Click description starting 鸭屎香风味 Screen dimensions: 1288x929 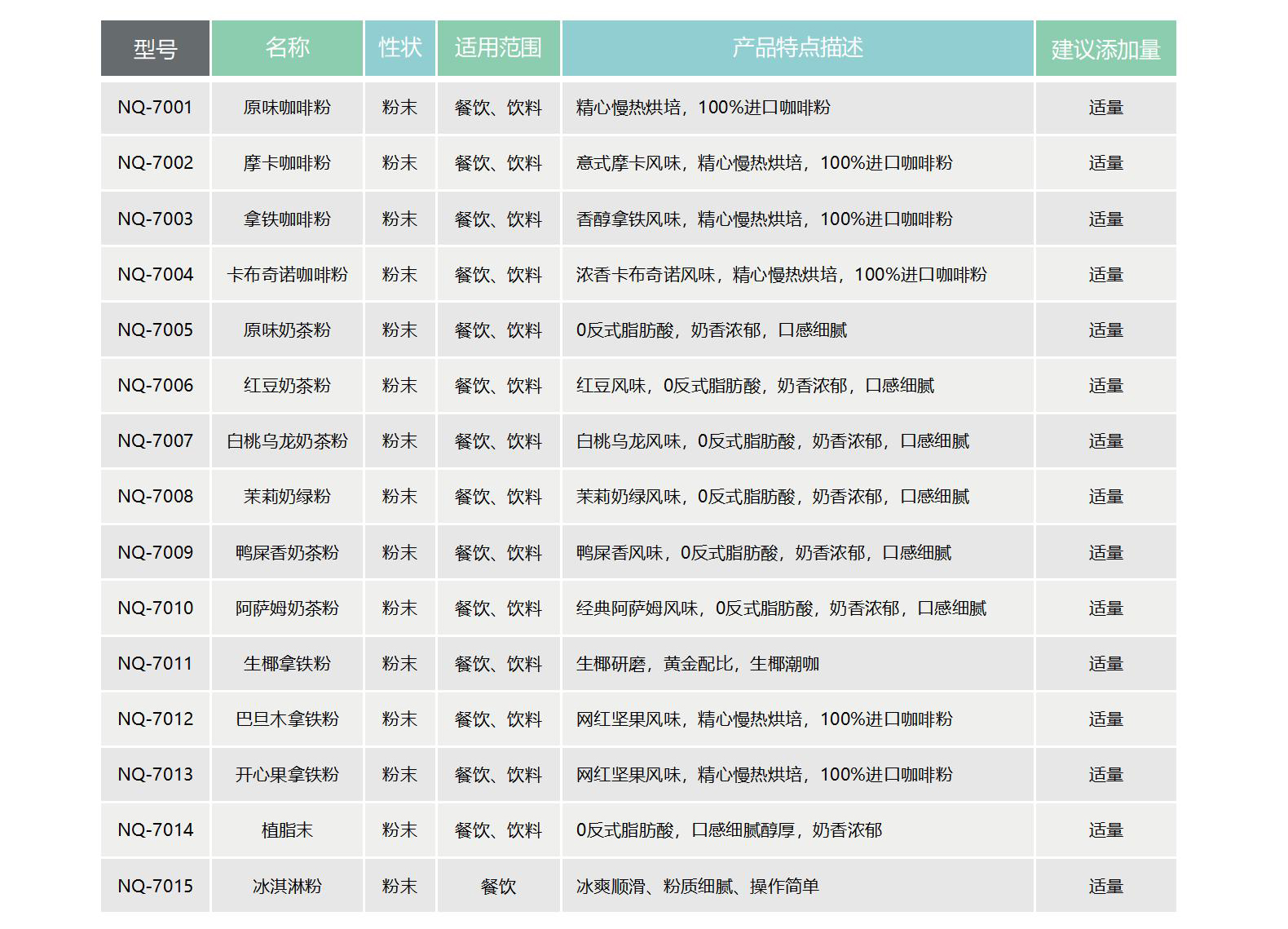tap(764, 552)
